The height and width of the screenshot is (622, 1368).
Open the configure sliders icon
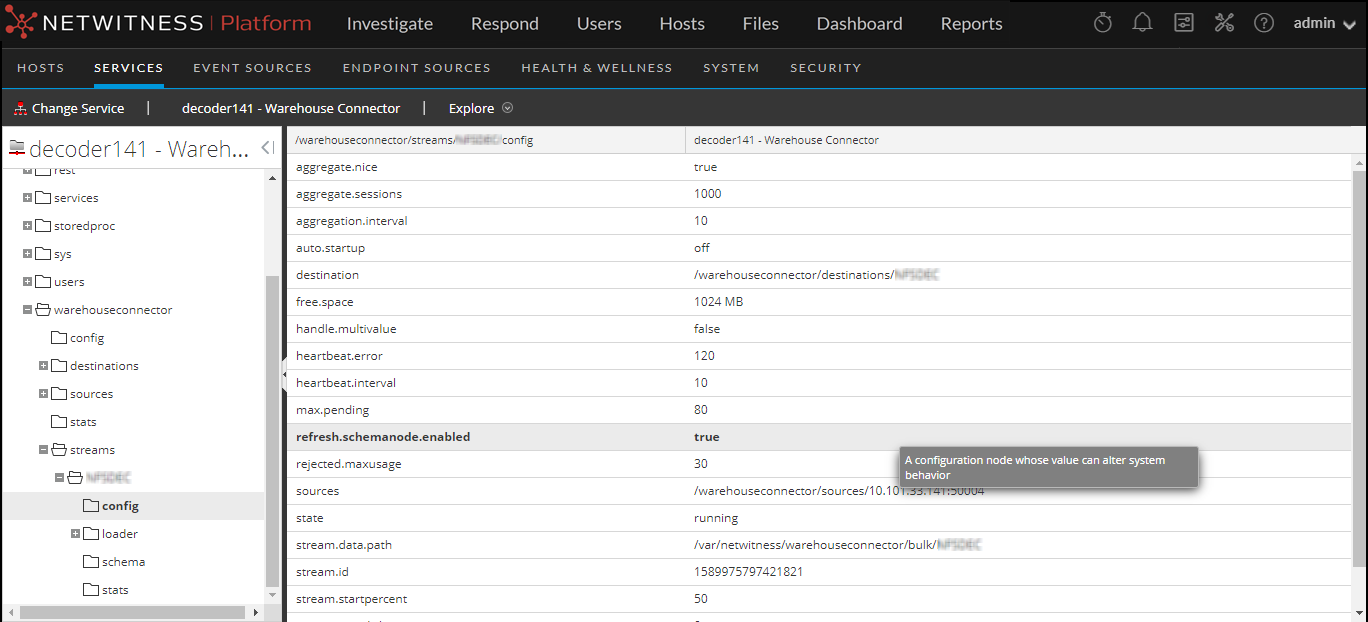pyautogui.click(x=1184, y=23)
